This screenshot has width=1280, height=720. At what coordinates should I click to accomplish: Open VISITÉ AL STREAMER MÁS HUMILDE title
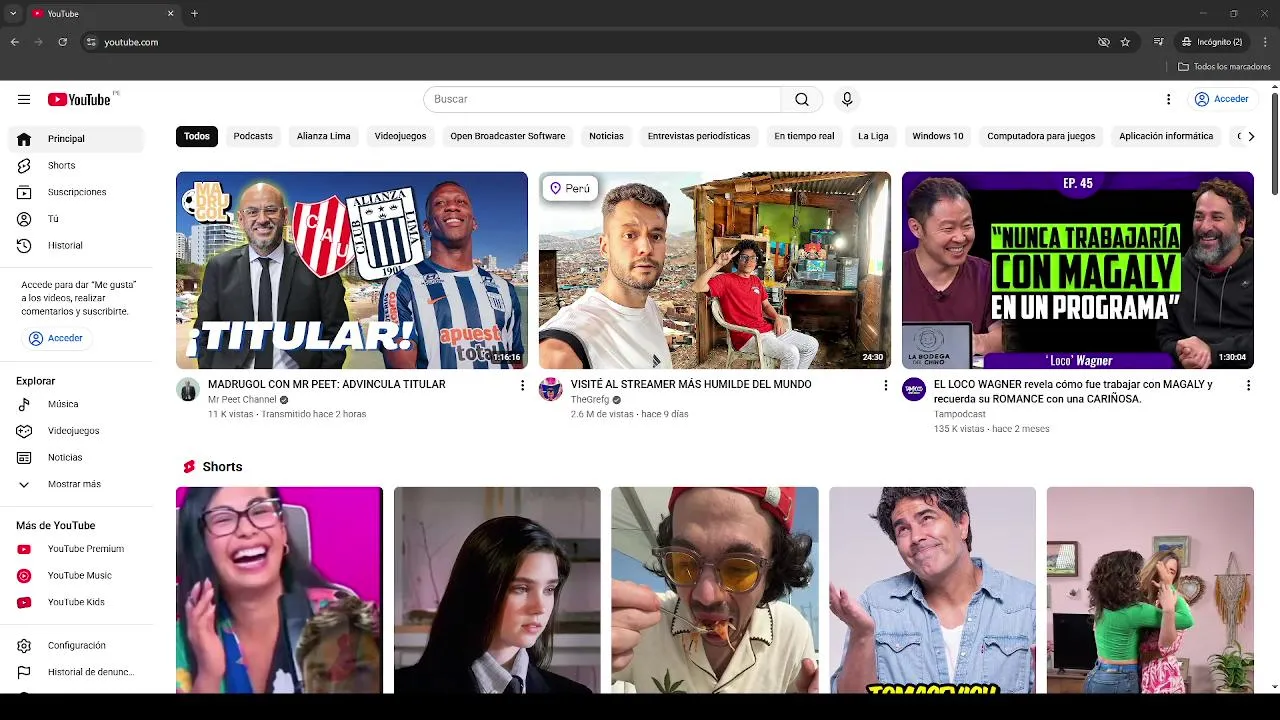(x=691, y=384)
